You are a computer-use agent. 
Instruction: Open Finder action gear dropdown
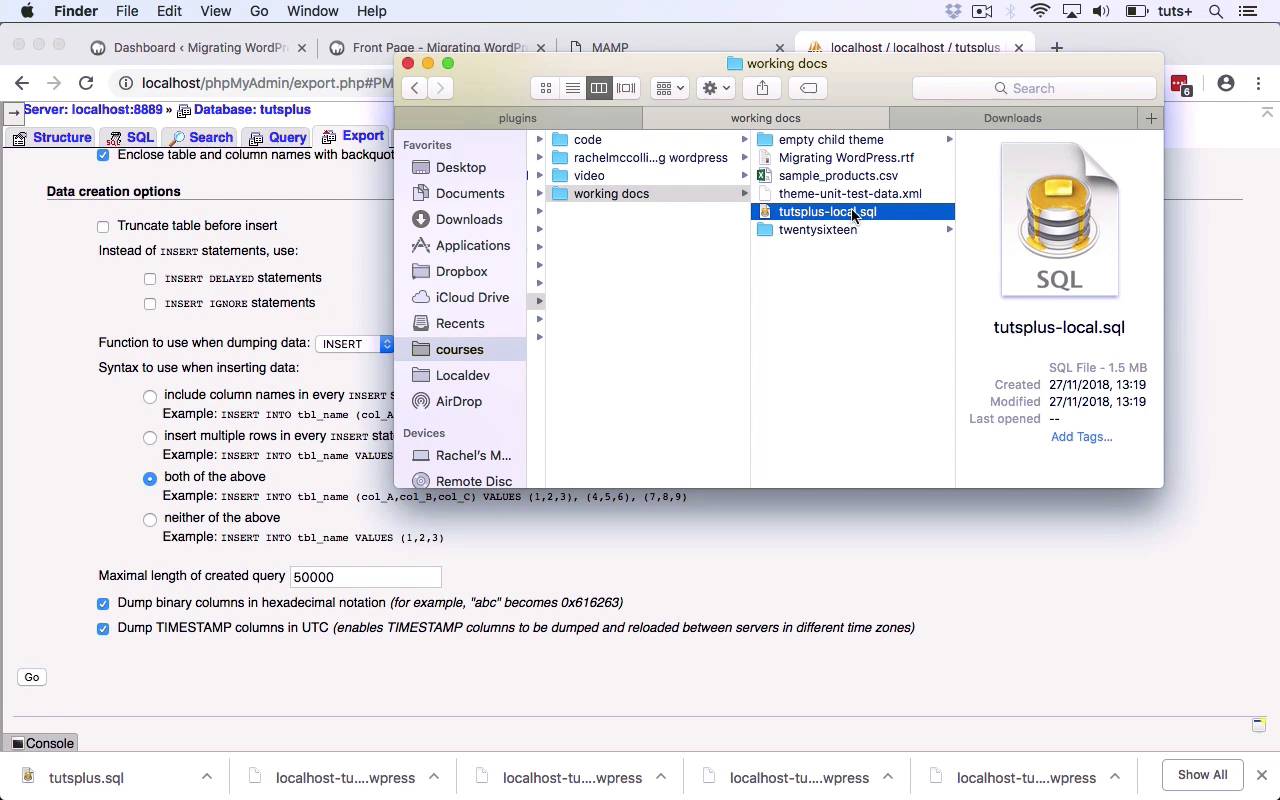[x=716, y=88]
